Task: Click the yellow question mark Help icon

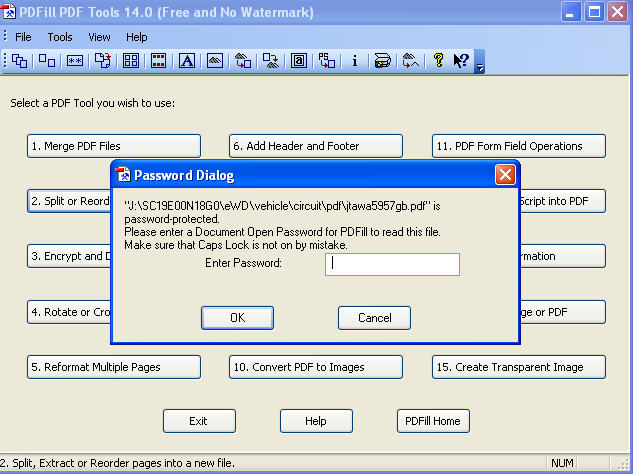Action: point(439,61)
